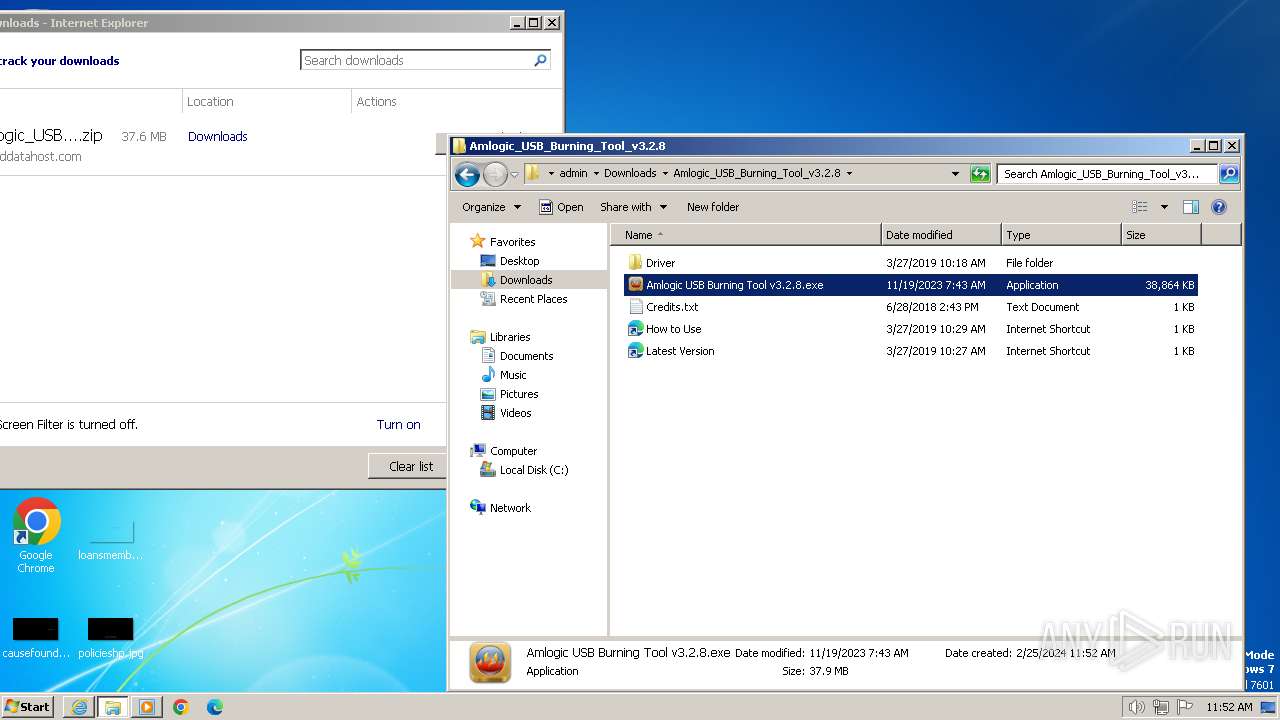Click the Get help question mark icon
Screen dimensions: 1280x720
pyautogui.click(x=1218, y=207)
